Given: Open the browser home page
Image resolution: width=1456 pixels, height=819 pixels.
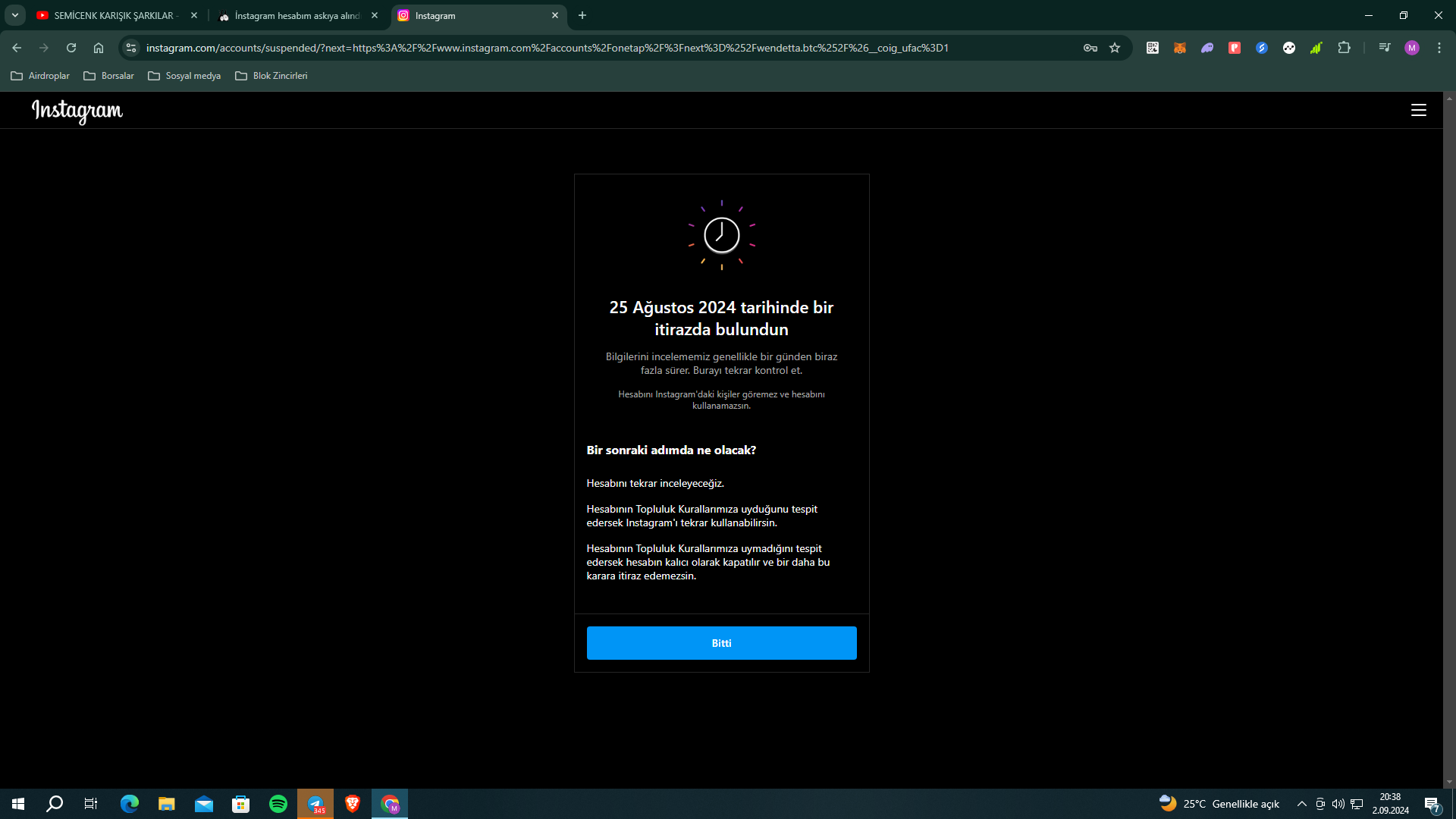Looking at the screenshot, I should tap(99, 48).
